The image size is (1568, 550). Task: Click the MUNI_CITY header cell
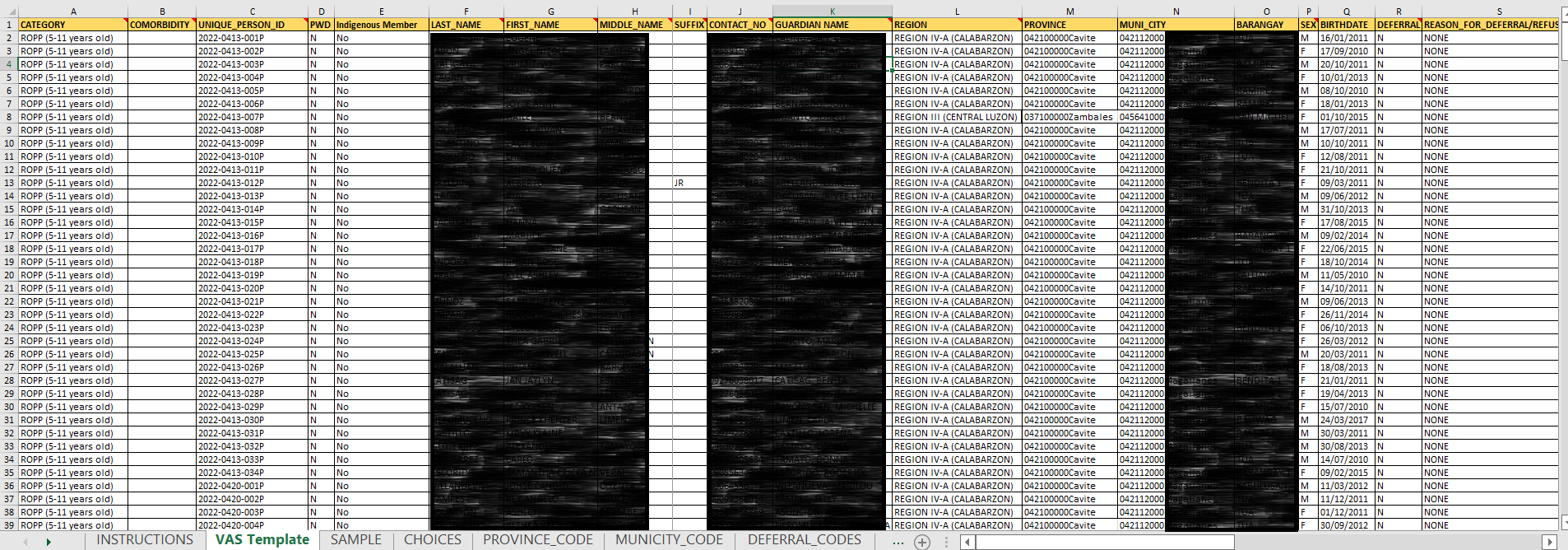(x=1176, y=25)
